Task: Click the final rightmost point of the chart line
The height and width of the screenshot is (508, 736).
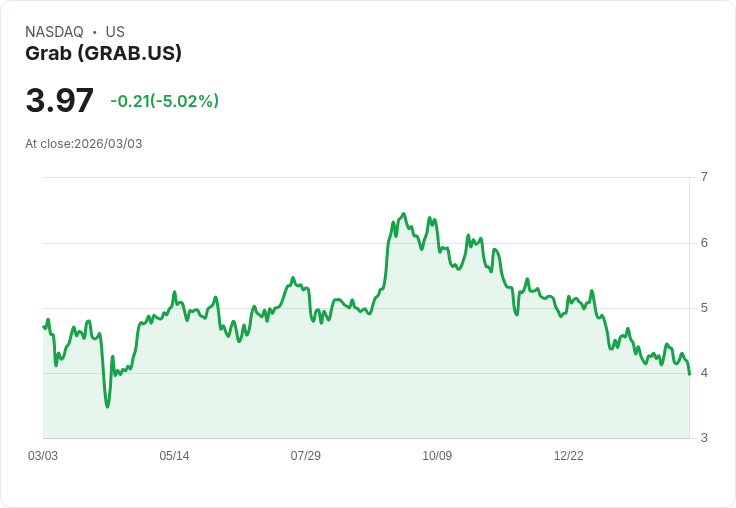Action: (x=690, y=374)
